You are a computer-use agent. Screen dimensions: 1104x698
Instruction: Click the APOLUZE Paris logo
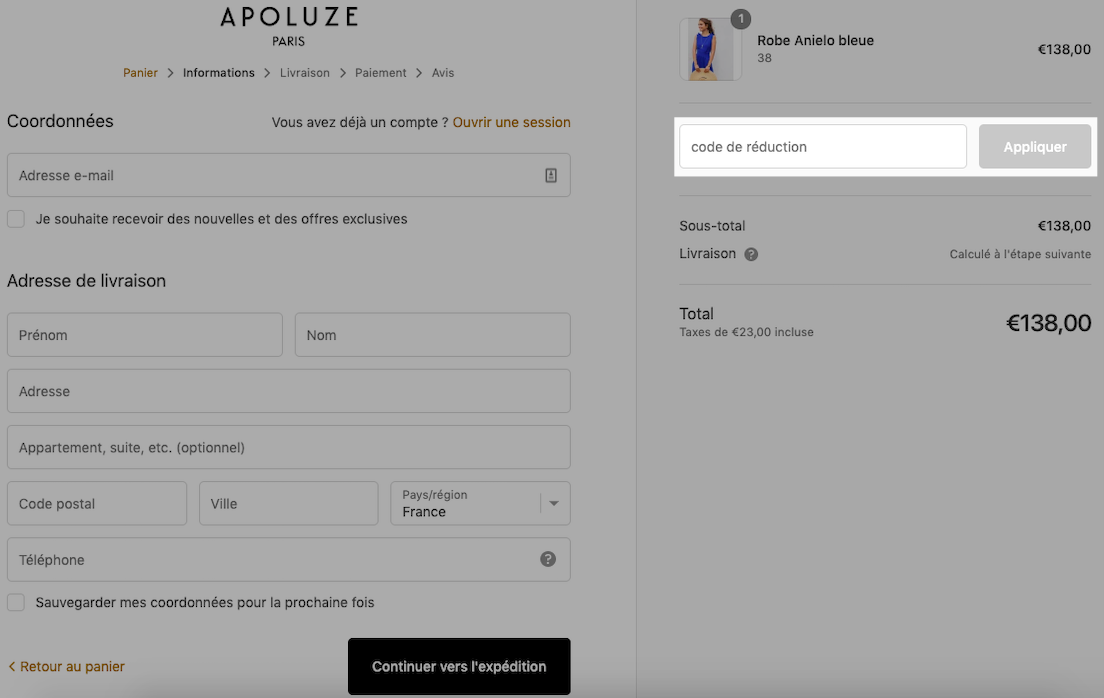tap(289, 26)
